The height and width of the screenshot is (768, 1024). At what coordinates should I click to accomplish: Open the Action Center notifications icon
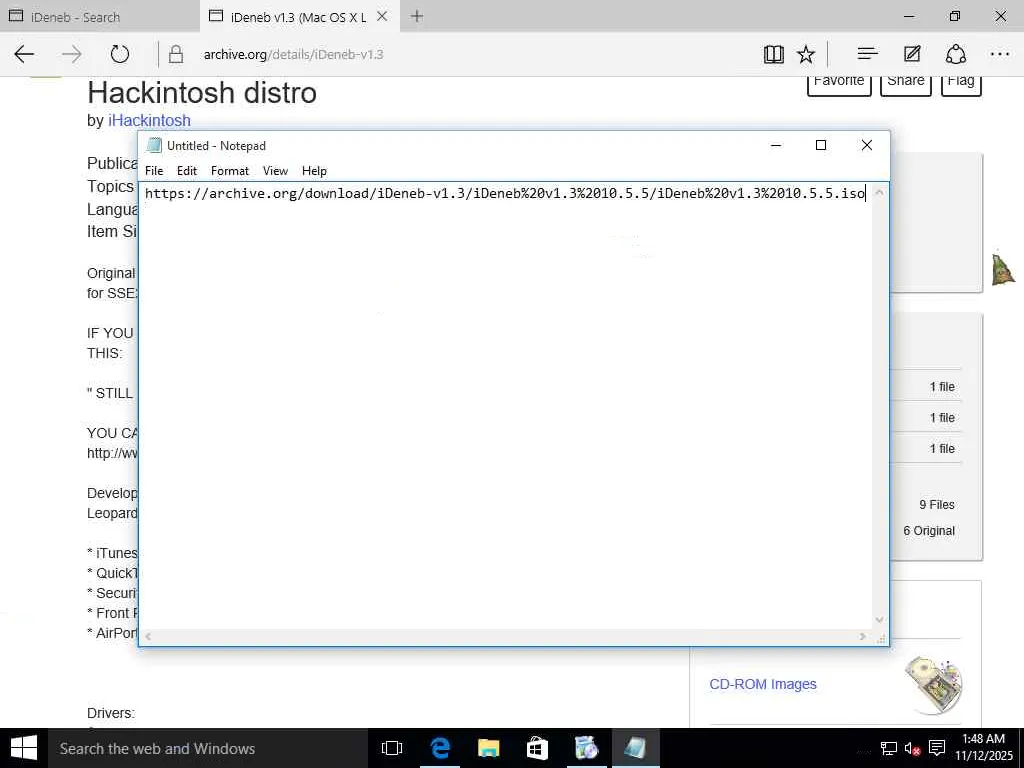(936, 748)
